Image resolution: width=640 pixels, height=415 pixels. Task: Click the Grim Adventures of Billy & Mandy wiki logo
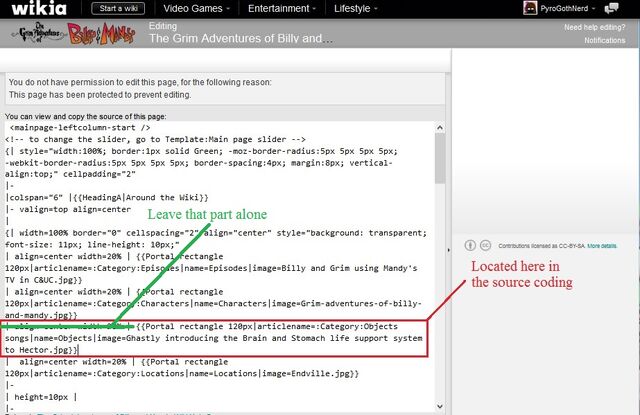pyautogui.click(x=73, y=33)
